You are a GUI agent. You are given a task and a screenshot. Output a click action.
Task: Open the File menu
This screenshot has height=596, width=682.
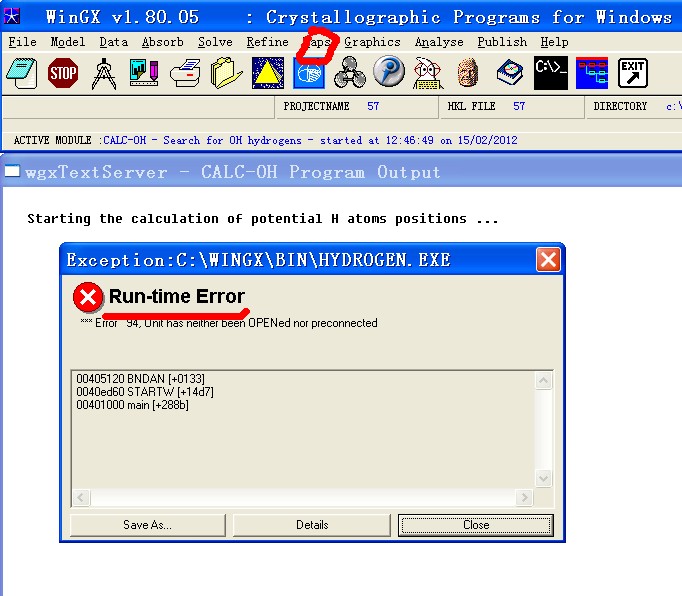(22, 42)
